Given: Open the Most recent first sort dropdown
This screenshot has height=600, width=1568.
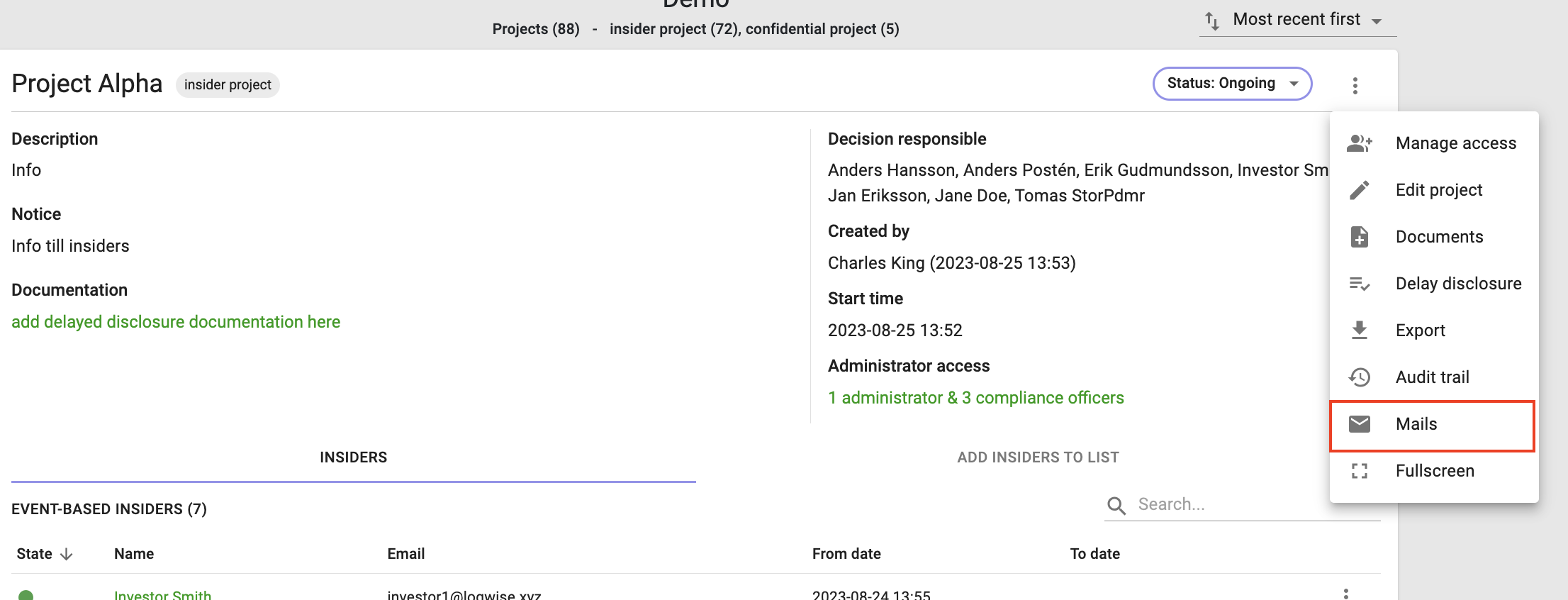Looking at the screenshot, I should click(1297, 20).
